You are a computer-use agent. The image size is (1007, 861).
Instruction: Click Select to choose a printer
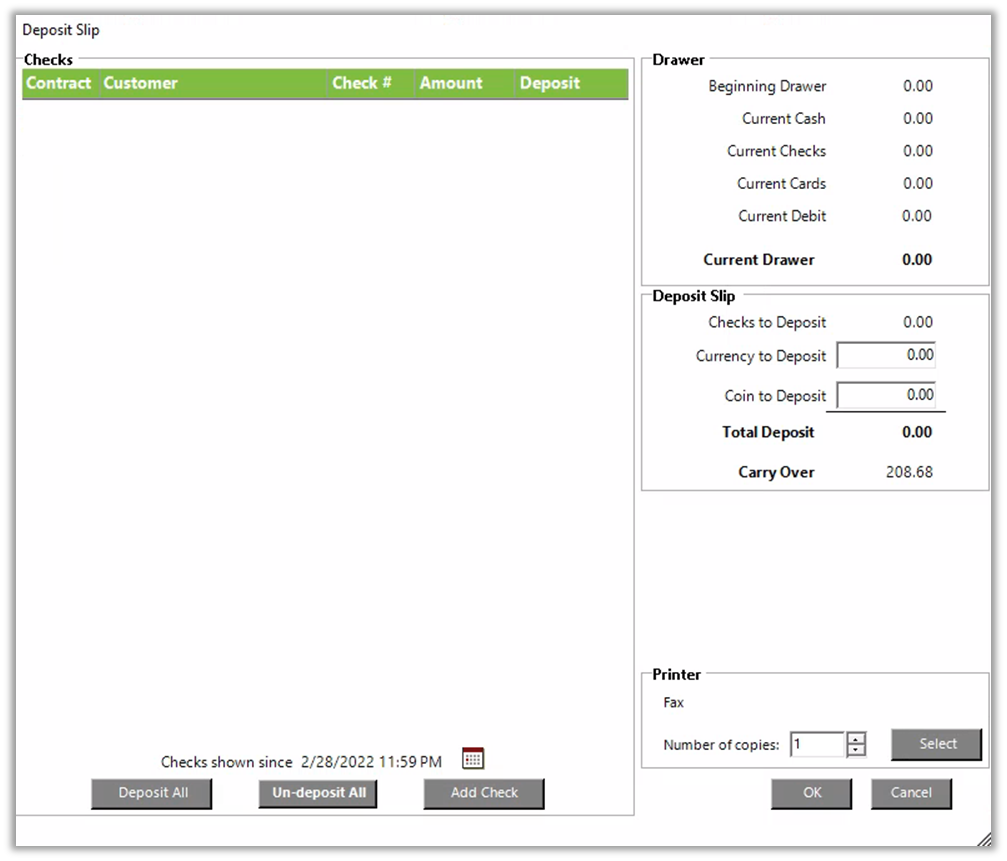[937, 744]
